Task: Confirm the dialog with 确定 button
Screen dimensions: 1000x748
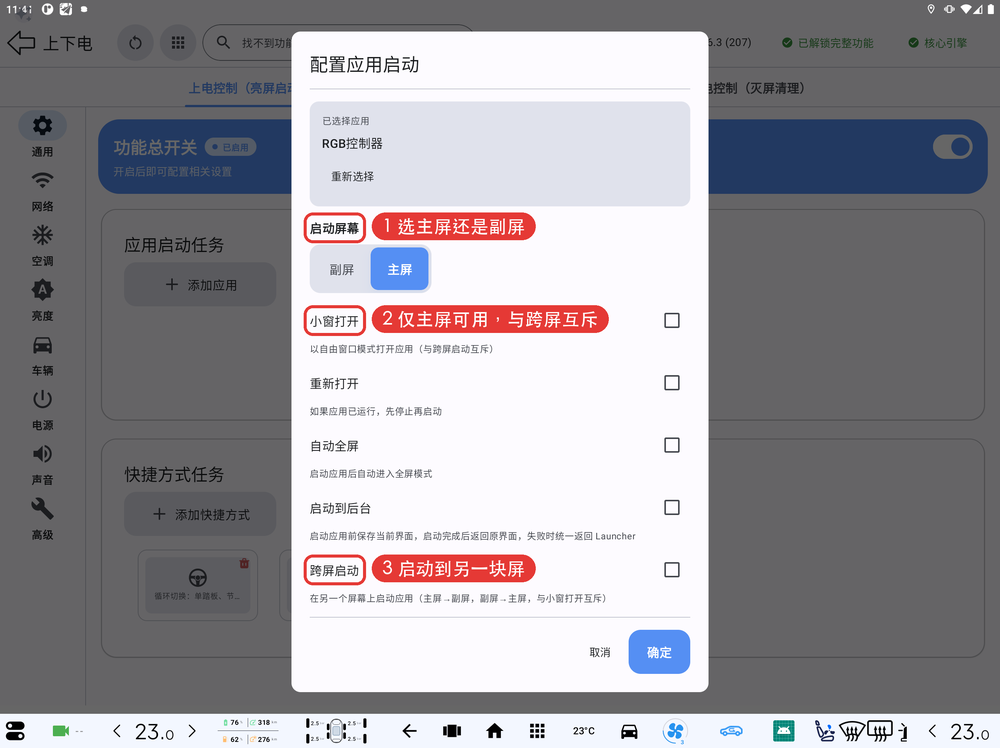Action: 659,652
